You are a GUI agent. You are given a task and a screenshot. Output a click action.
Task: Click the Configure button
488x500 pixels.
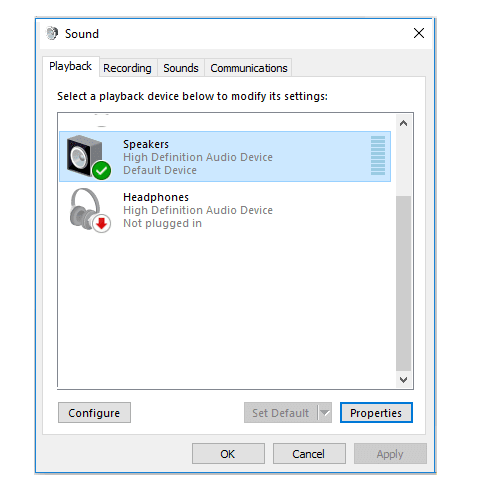94,413
